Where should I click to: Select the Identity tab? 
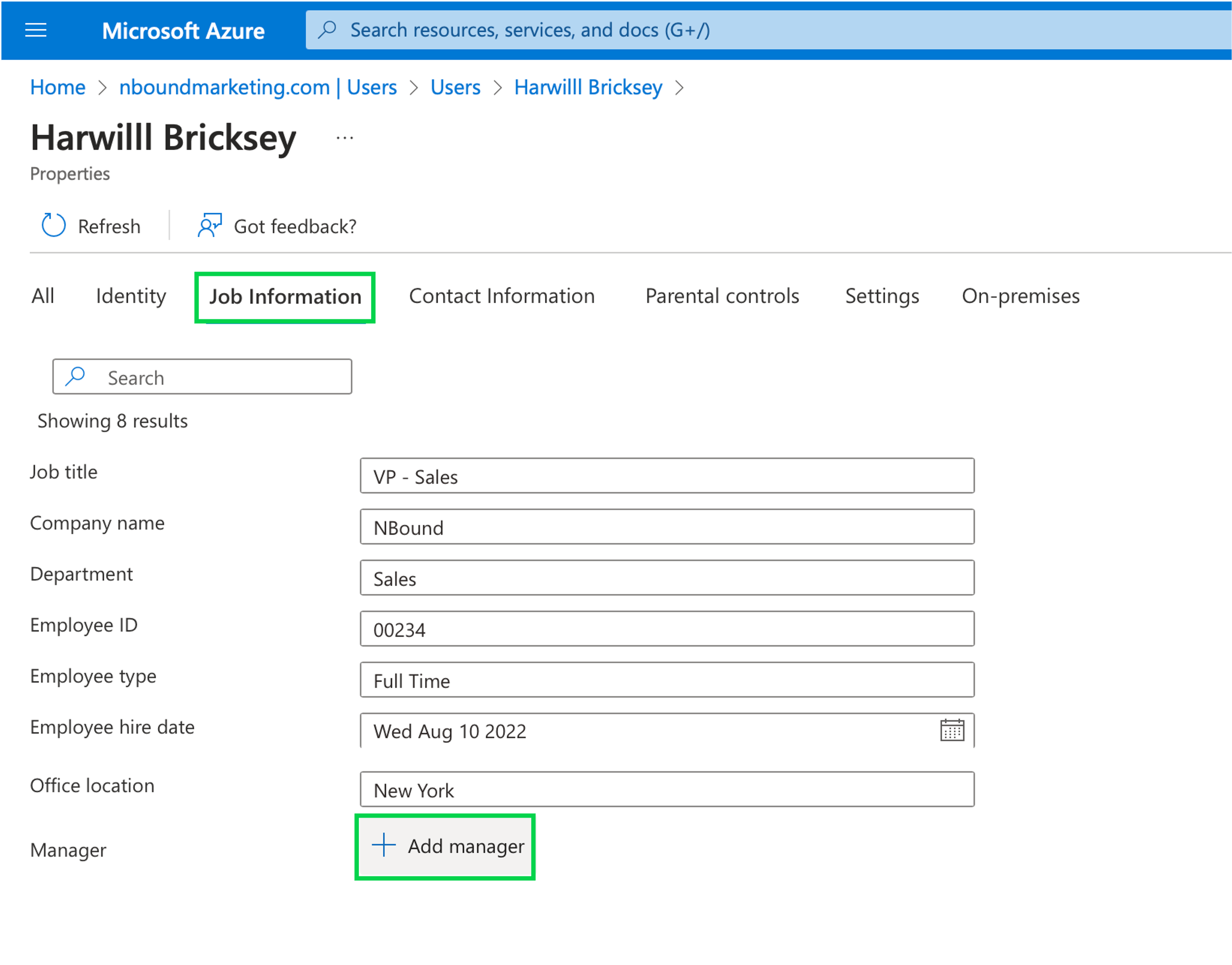pyautogui.click(x=131, y=296)
